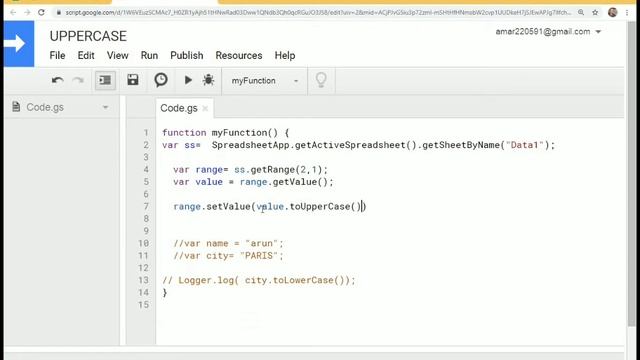Click line 1 function myFunction text
The height and width of the screenshot is (360, 640).
(225, 133)
